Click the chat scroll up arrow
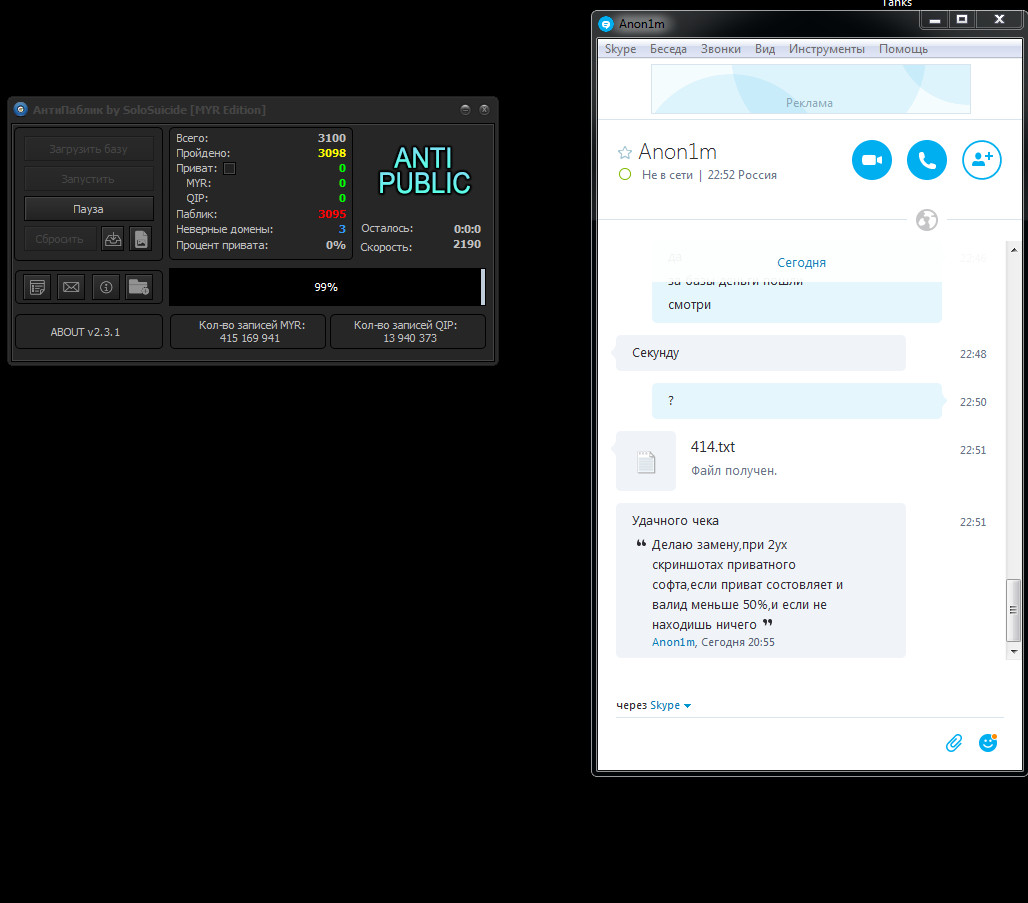 pos(1014,250)
